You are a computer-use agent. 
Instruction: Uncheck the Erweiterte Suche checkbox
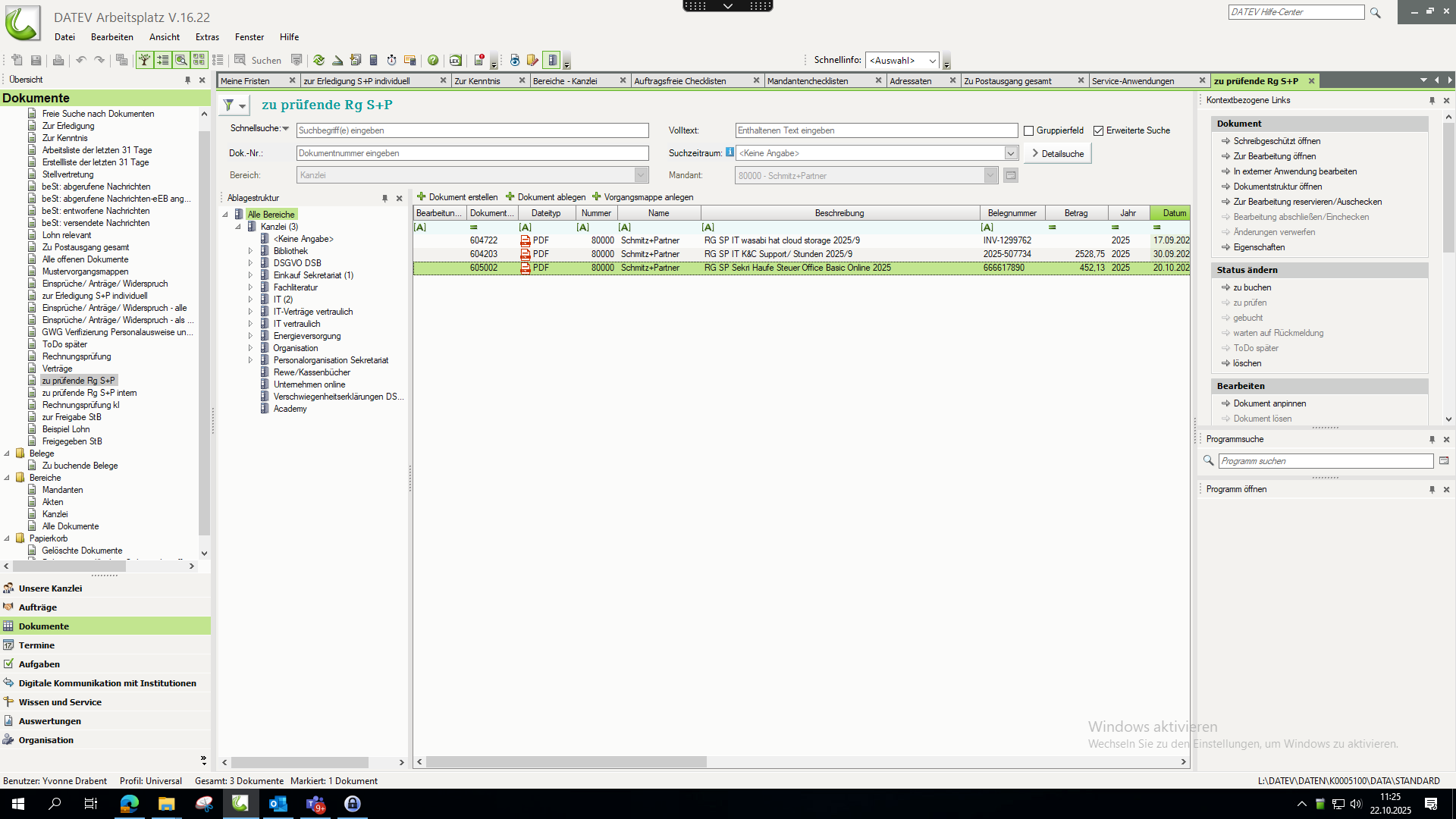[1098, 131]
